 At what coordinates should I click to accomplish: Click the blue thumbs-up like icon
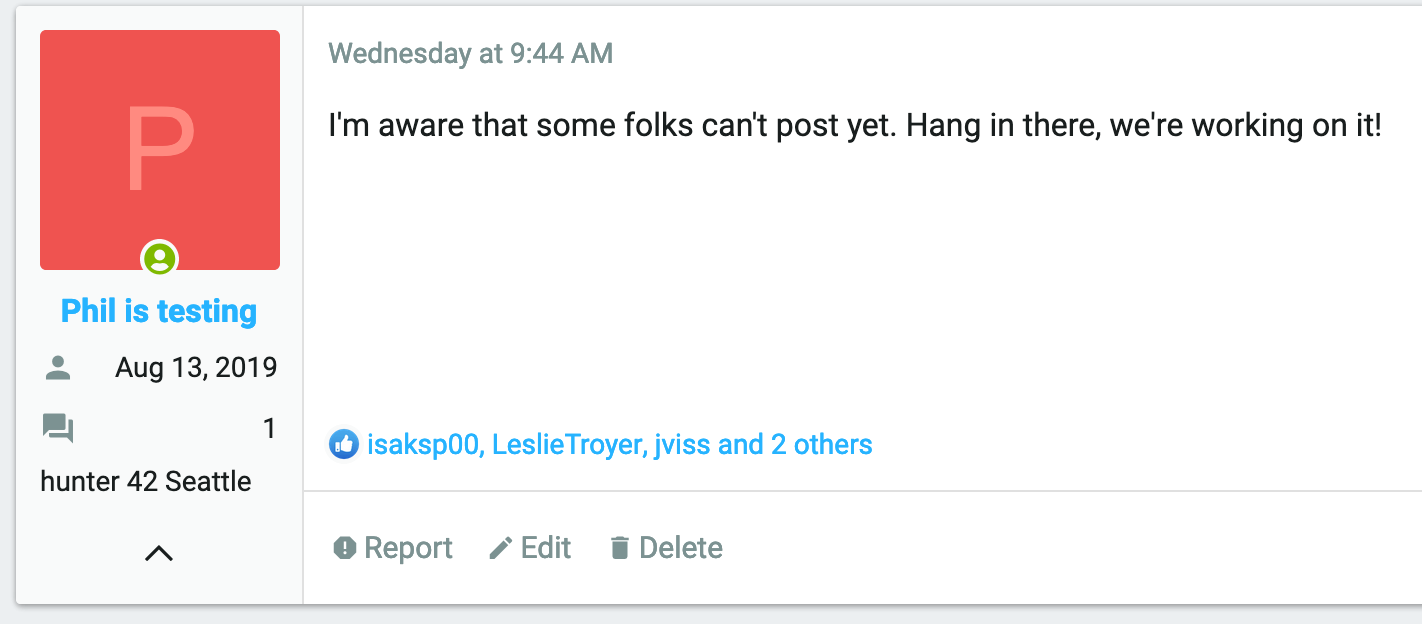344,444
